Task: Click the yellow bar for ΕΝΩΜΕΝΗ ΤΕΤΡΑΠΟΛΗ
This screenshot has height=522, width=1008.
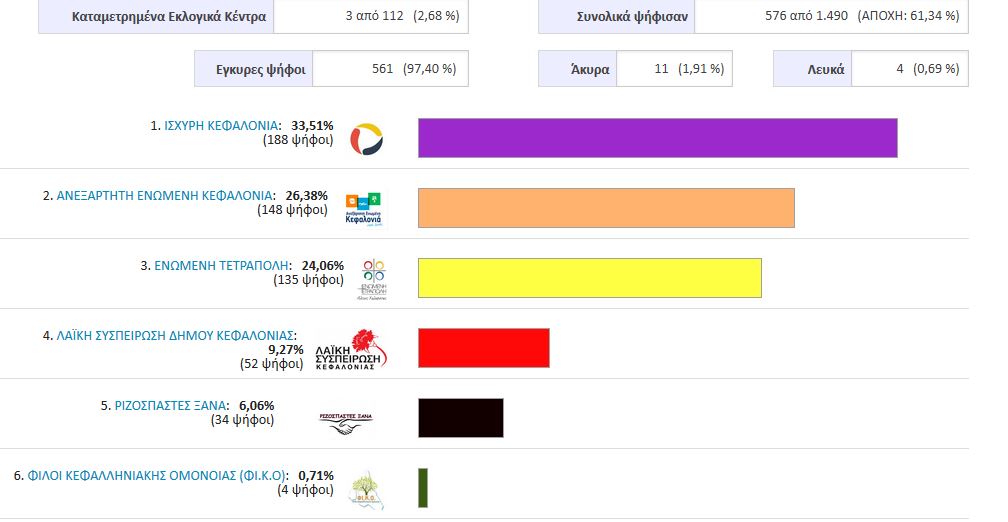Action: [x=590, y=278]
